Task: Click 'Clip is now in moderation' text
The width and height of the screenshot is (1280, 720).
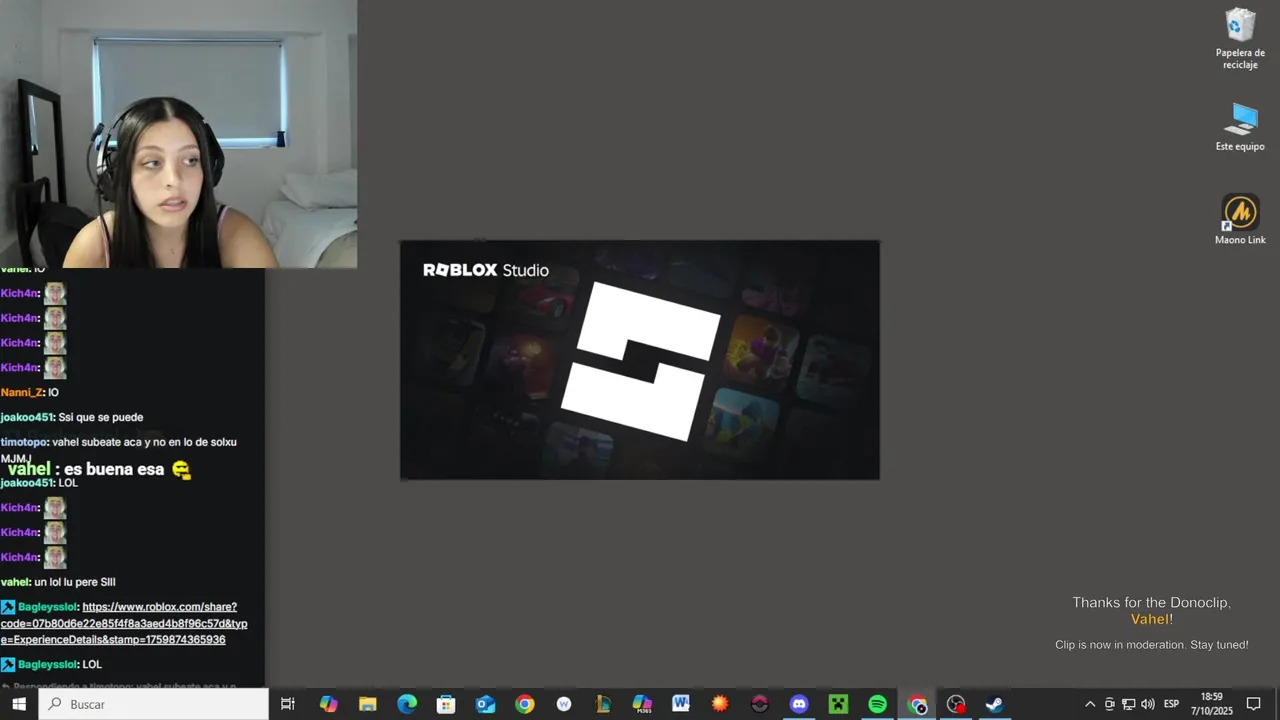Action: (x=1151, y=645)
